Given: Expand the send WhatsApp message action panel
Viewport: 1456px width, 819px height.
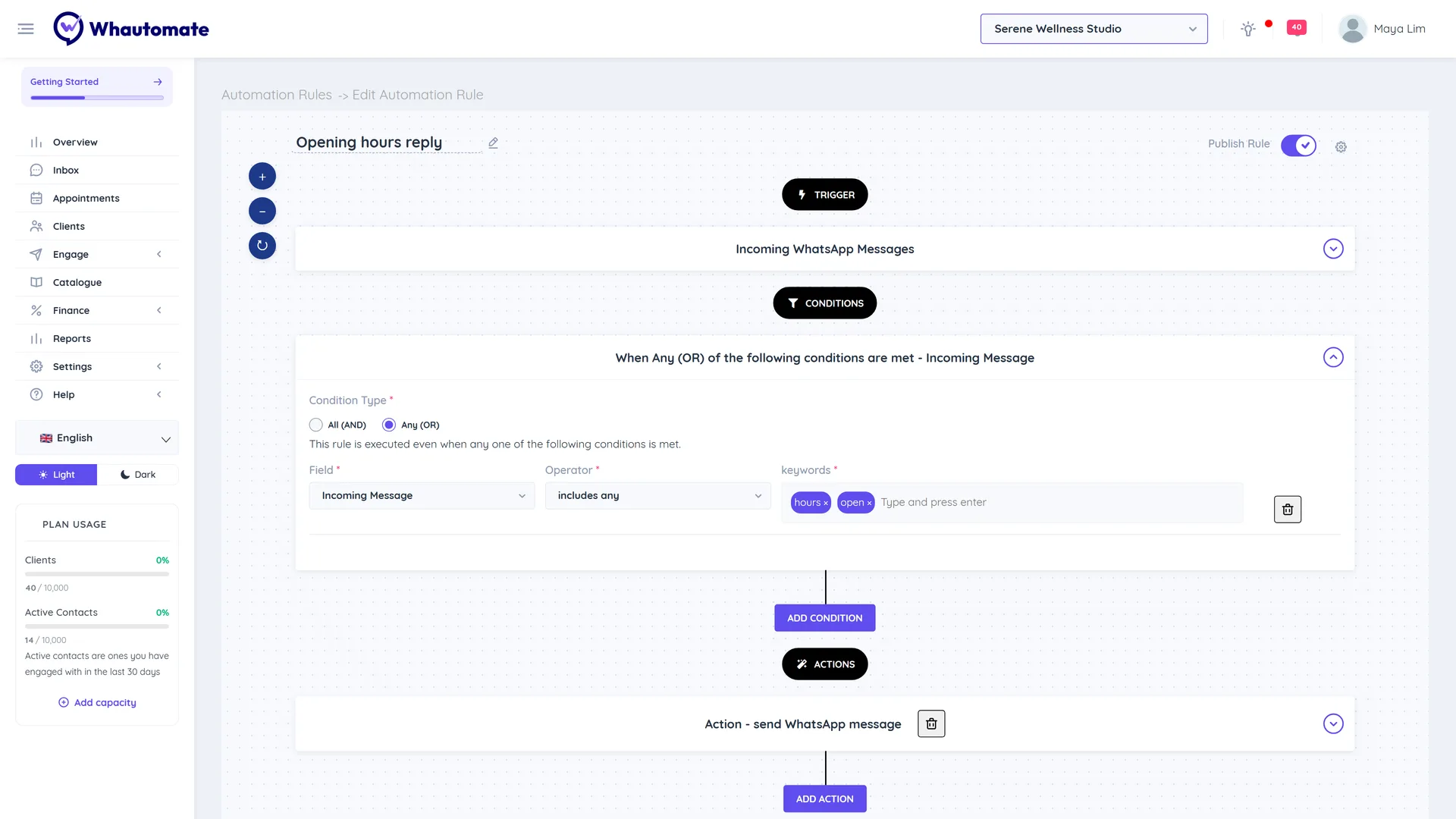Looking at the screenshot, I should tap(1333, 724).
